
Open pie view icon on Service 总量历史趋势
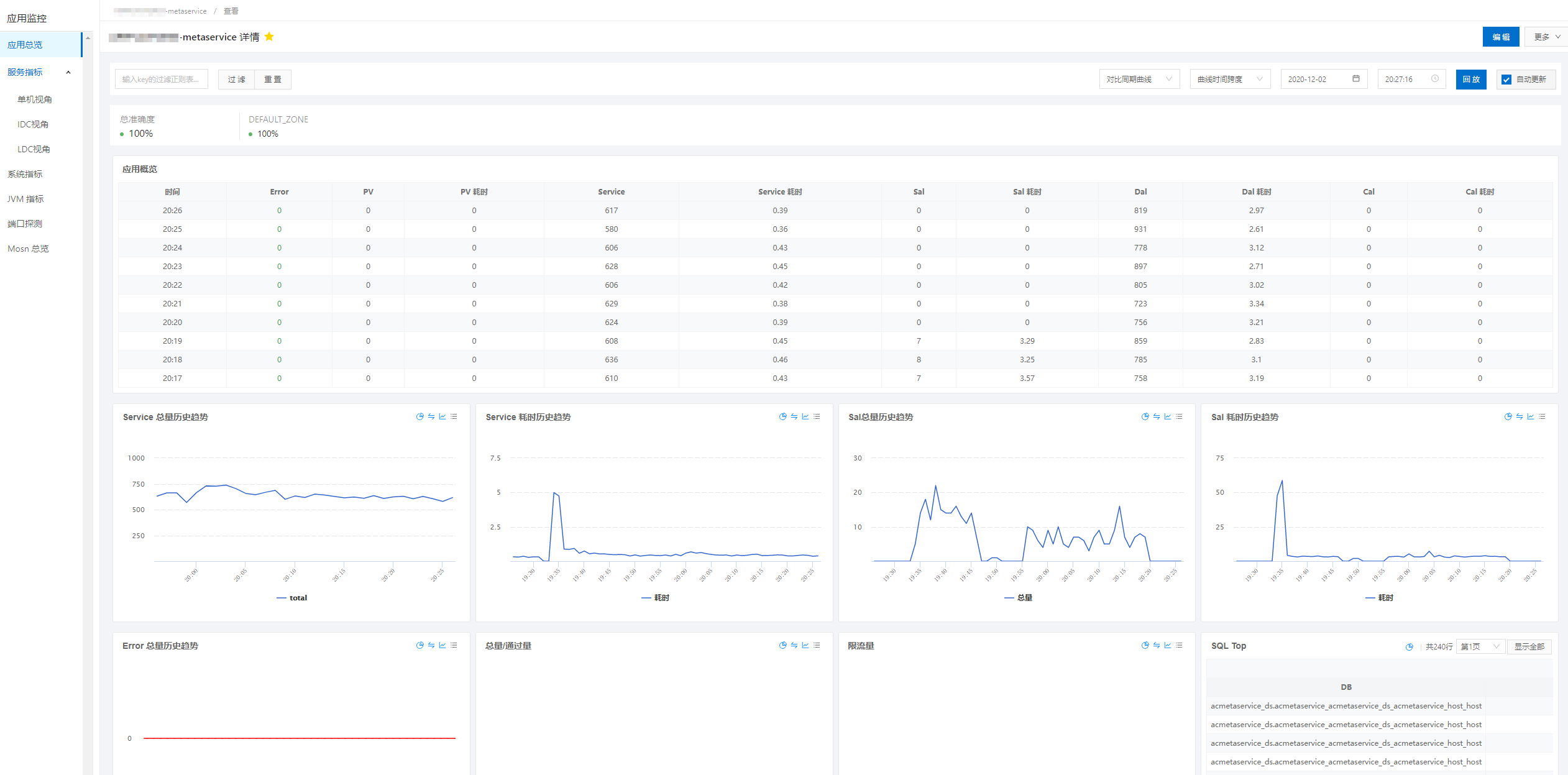[x=420, y=417]
